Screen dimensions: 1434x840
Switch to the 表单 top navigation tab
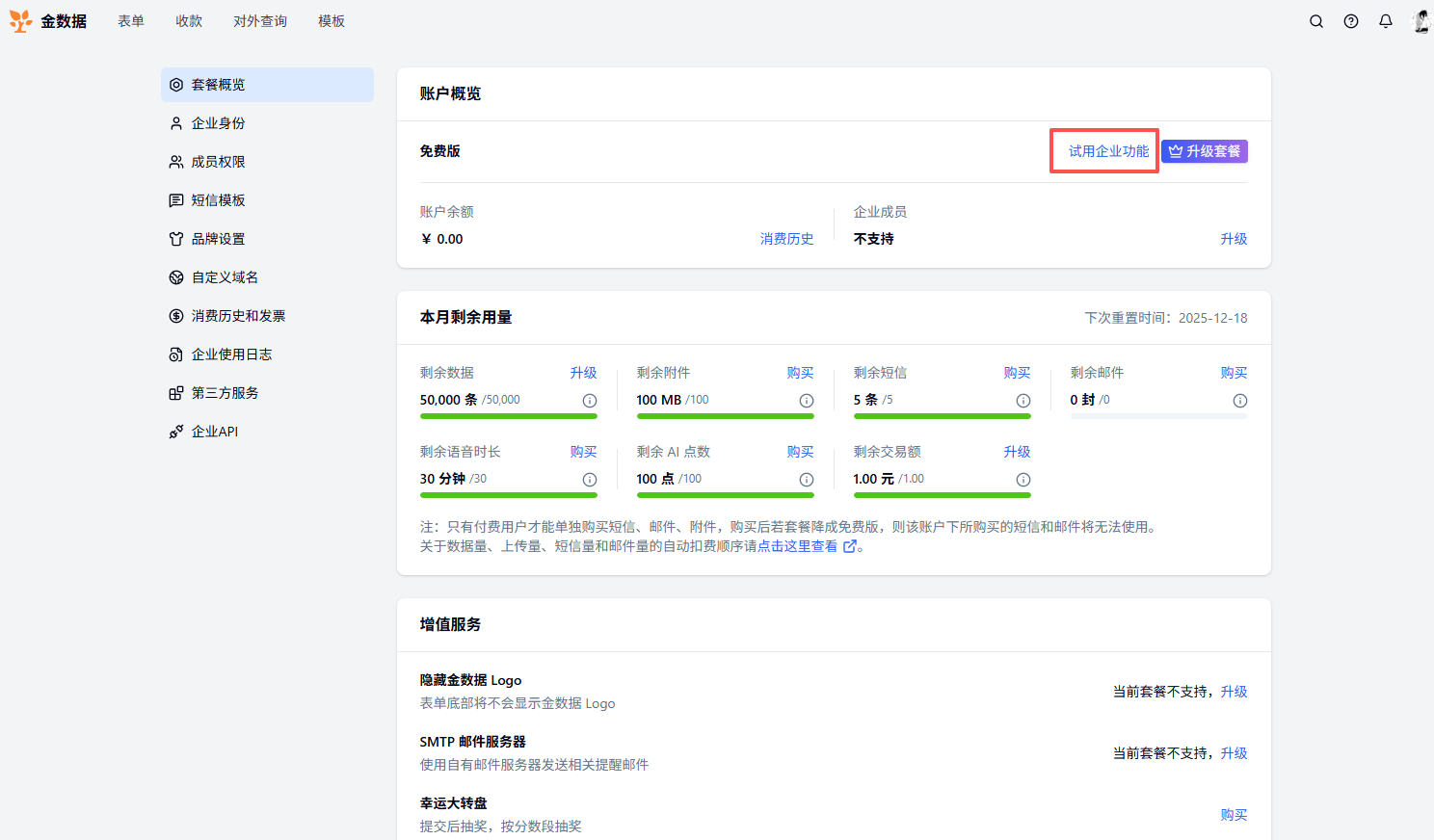click(x=131, y=21)
